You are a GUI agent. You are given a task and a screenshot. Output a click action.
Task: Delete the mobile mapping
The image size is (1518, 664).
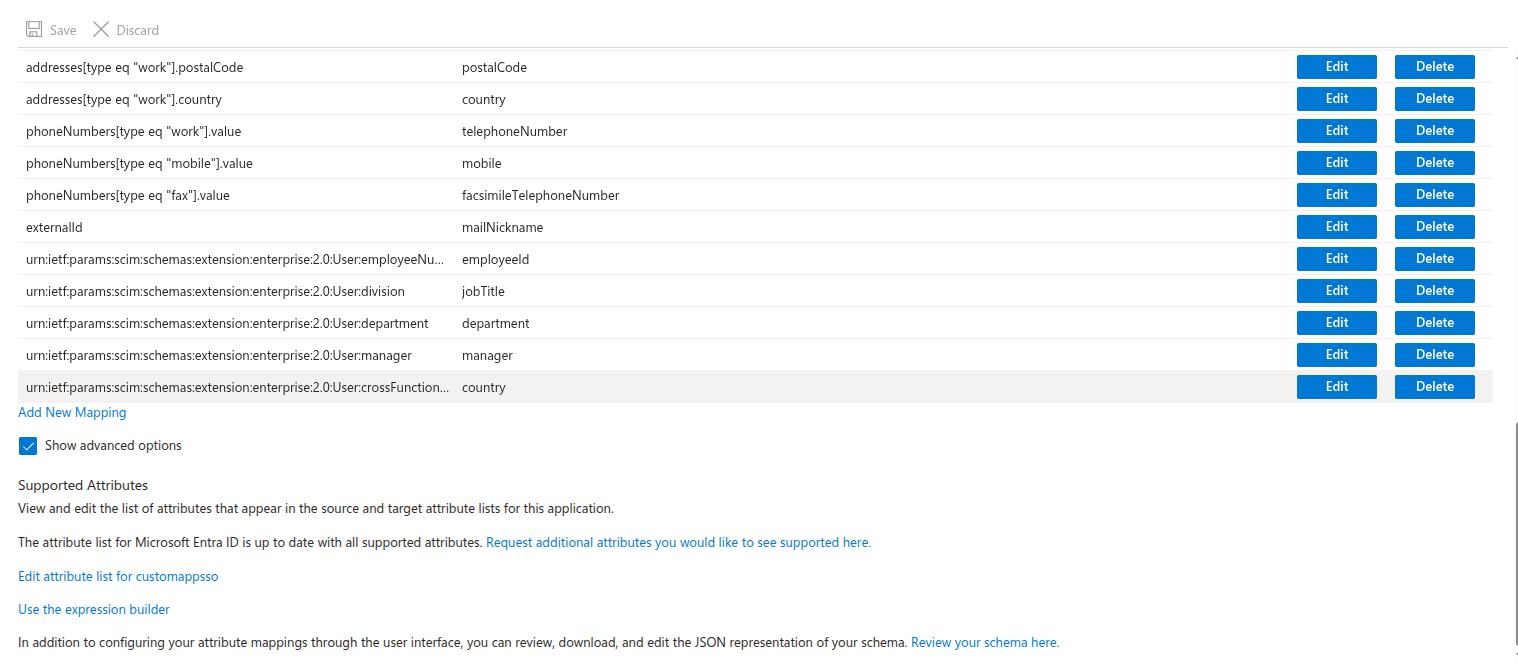[x=1435, y=163]
